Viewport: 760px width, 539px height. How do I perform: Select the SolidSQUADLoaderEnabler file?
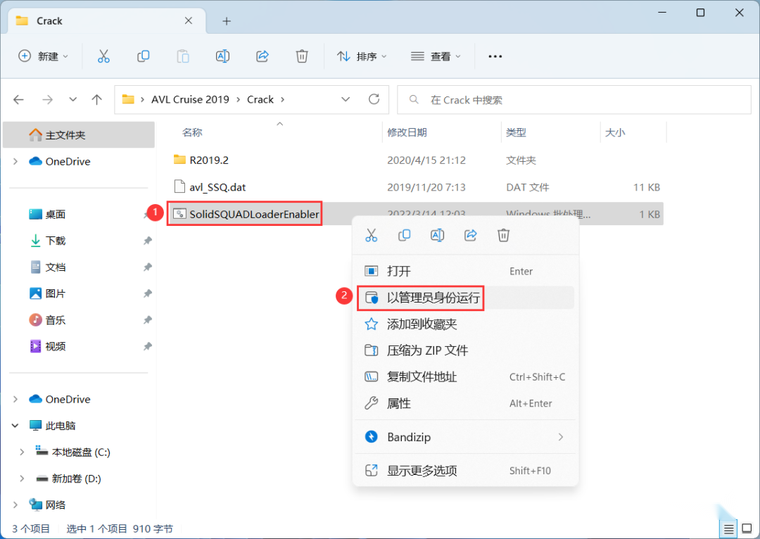(x=254, y=214)
